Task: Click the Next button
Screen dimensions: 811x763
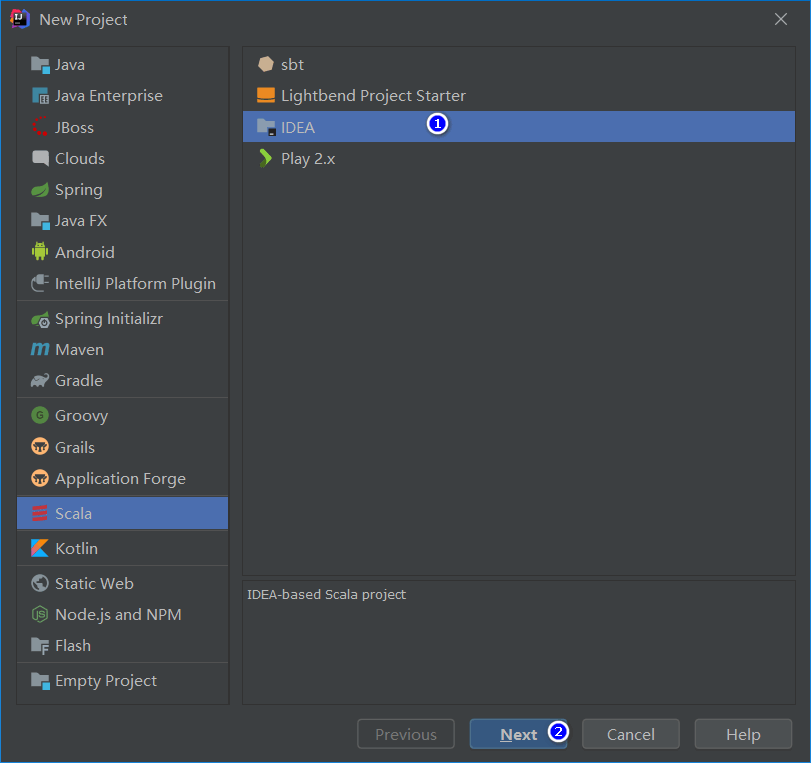Action: click(x=518, y=733)
